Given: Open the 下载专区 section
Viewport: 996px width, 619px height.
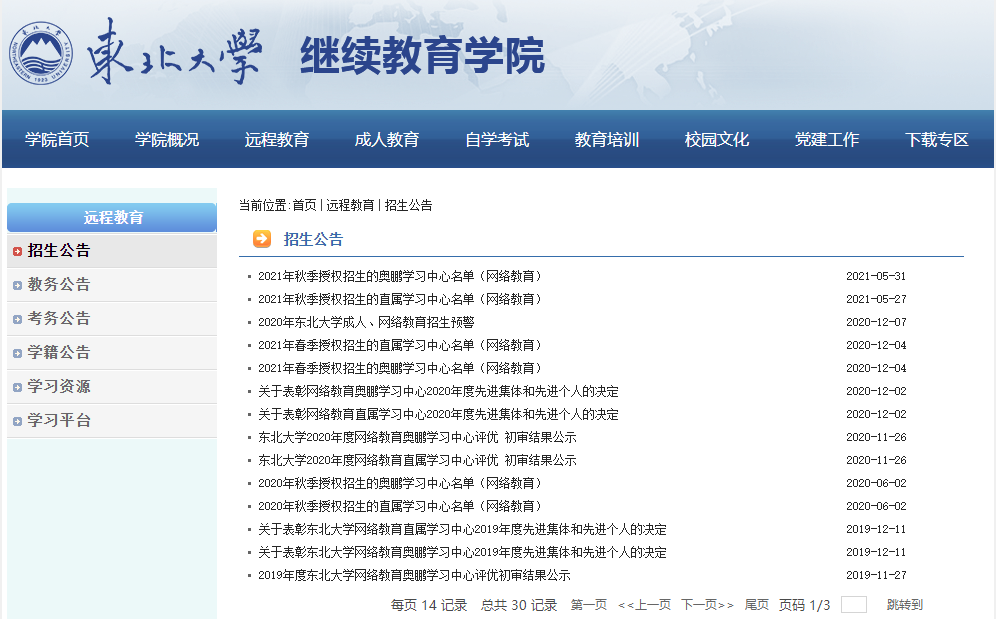Looking at the screenshot, I should 936,140.
